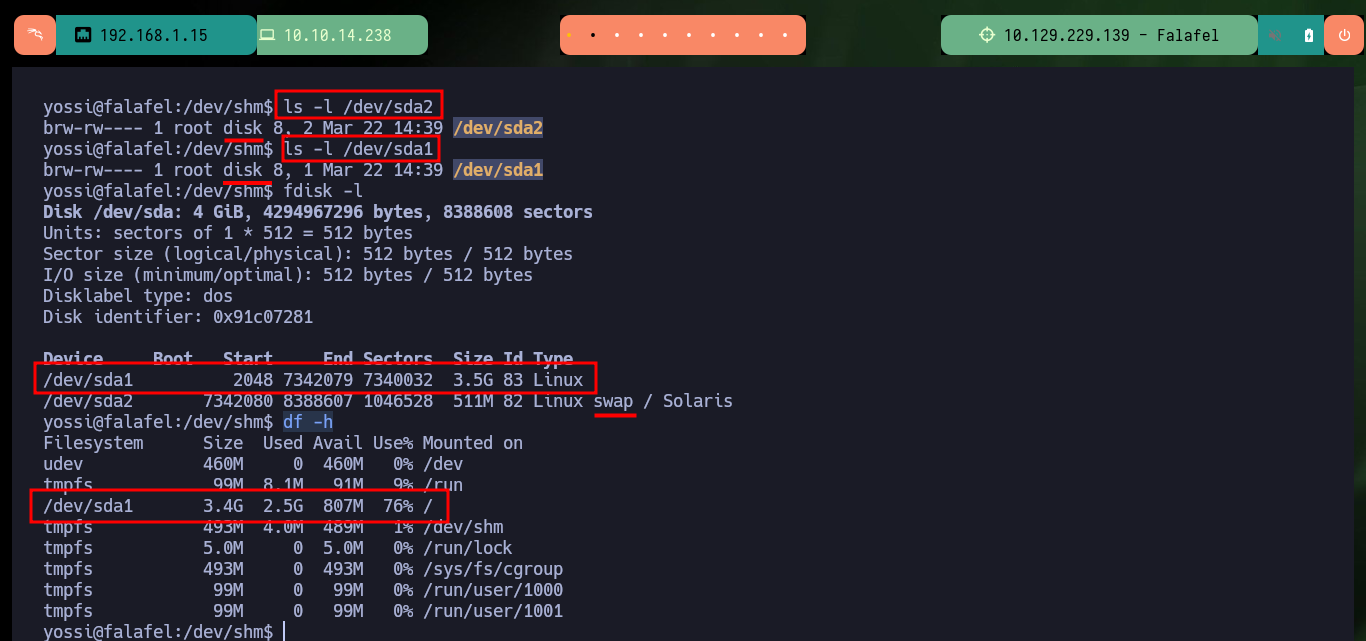Screen dimensions: 1366x641
Task: Click the 192.168.1.15 local IP label
Action: [154, 35]
